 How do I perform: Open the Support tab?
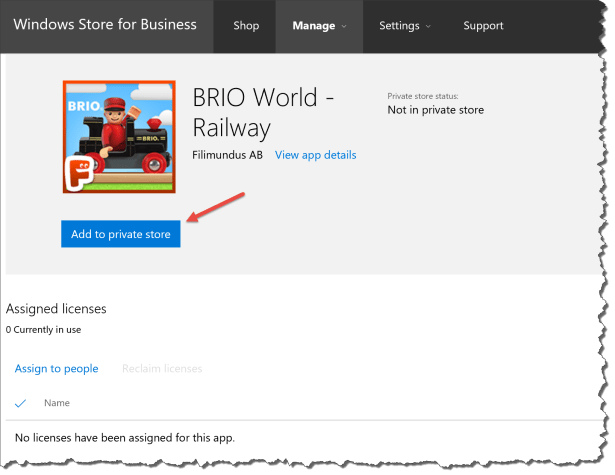pyautogui.click(x=483, y=26)
